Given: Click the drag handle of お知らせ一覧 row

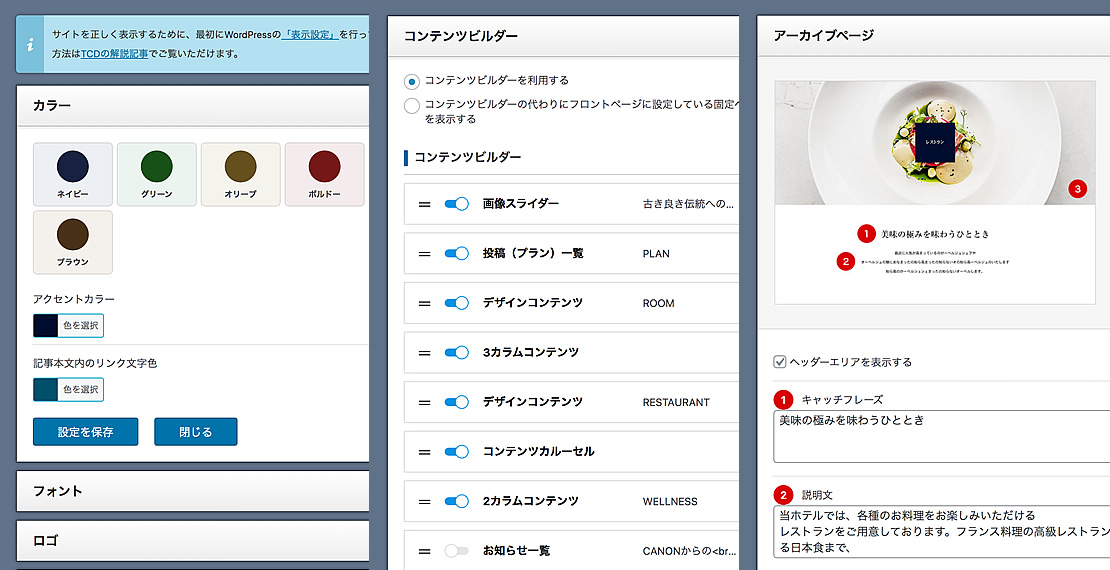Looking at the screenshot, I should pos(424,551).
